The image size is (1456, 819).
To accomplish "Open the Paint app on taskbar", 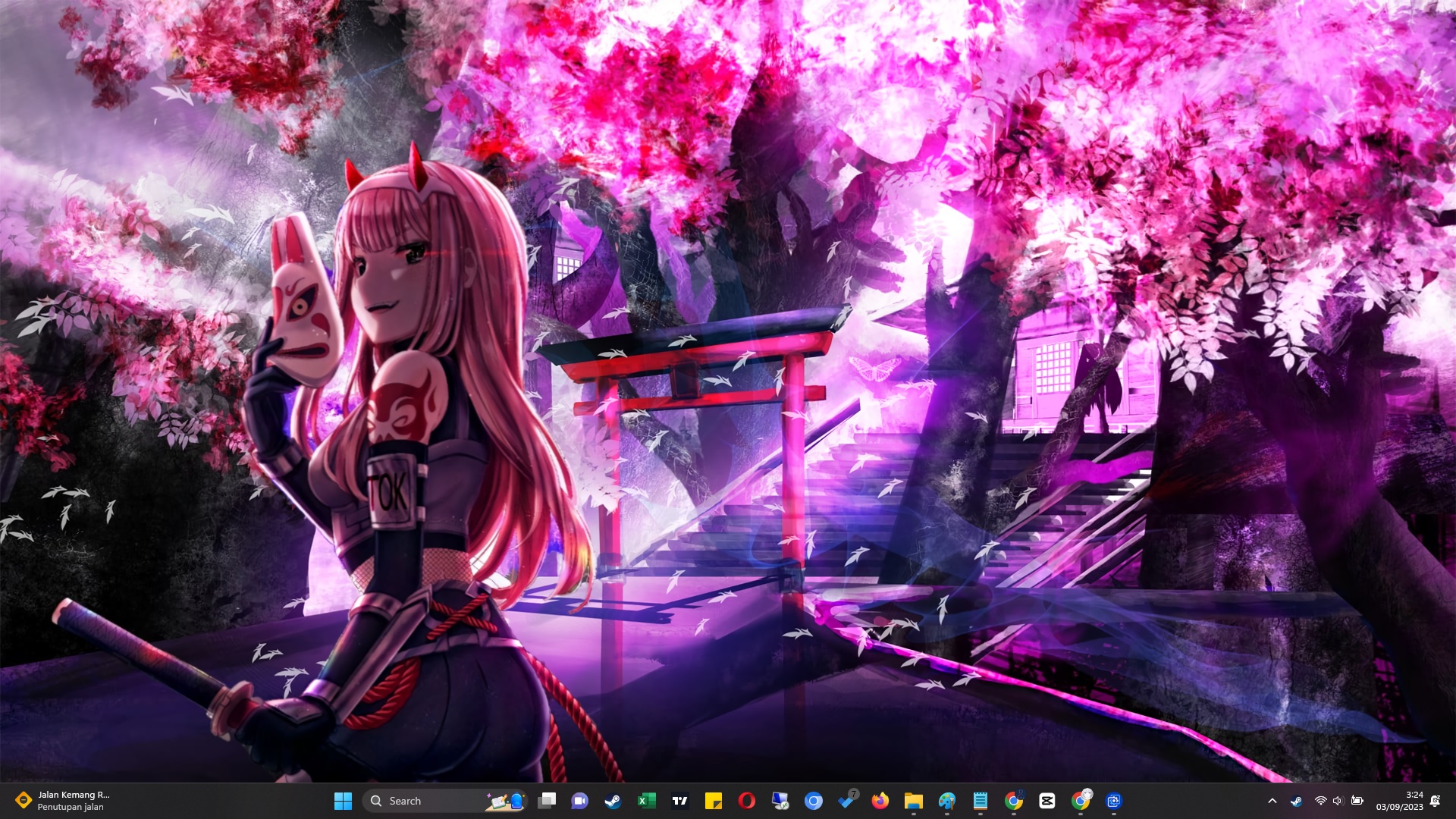I will pos(946,801).
